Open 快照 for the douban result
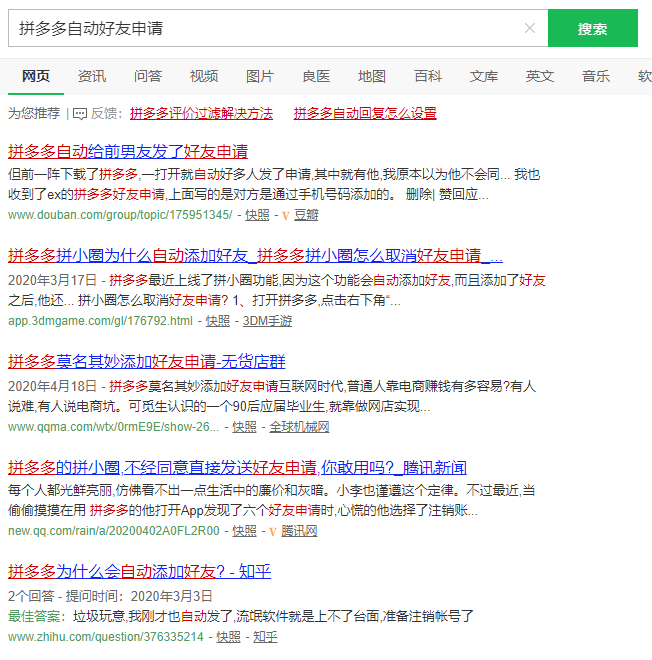This screenshot has width=652, height=660. coord(257,215)
